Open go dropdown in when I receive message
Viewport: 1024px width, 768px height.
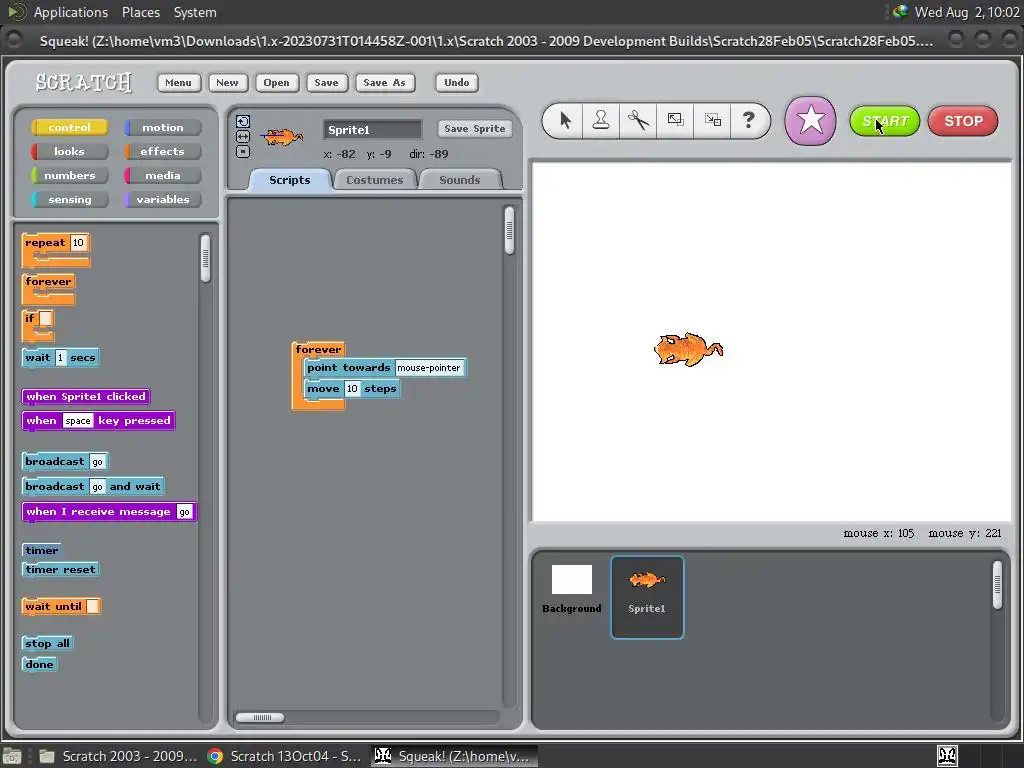tap(185, 512)
